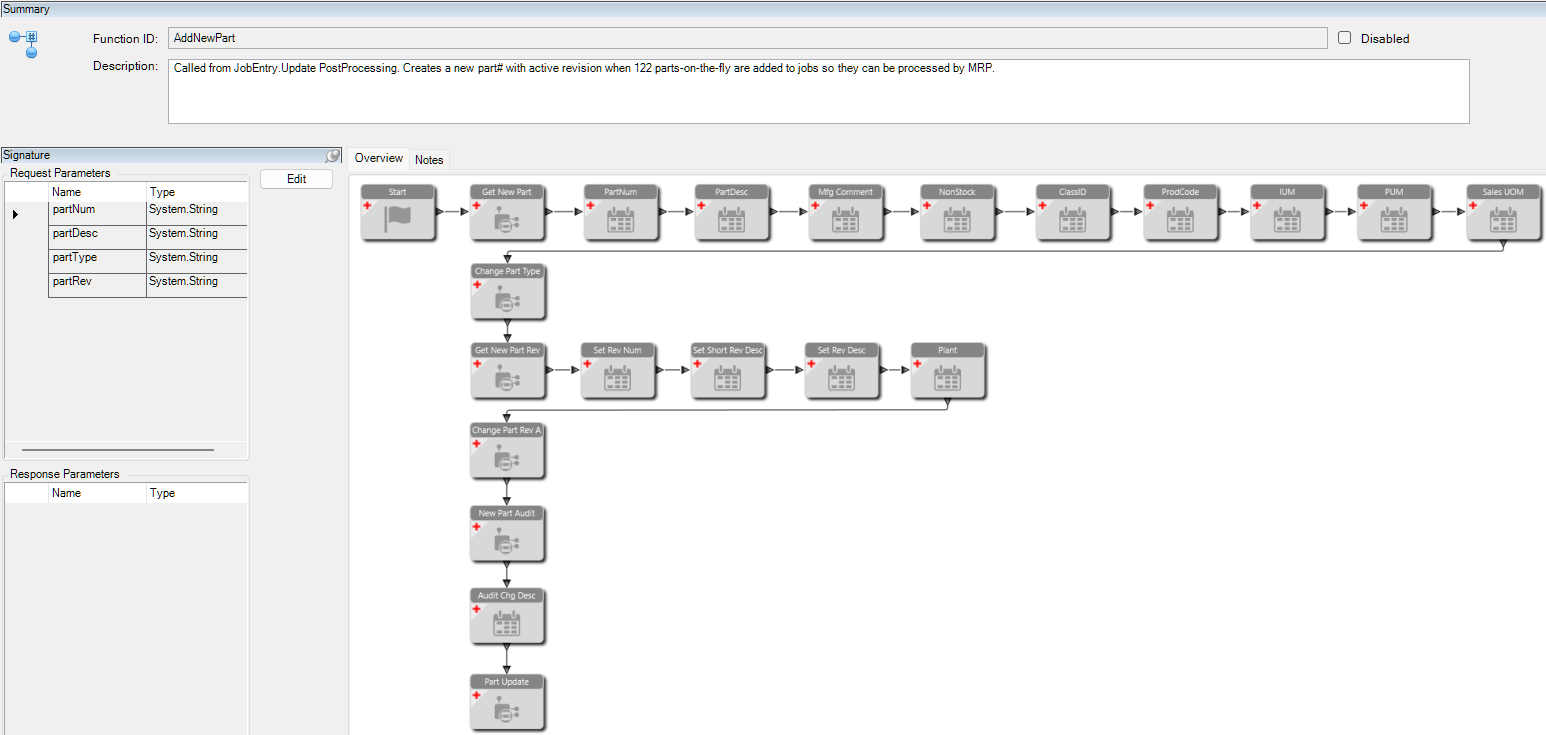Switch to the Overview tab
This screenshot has height=735, width=1546.
[379, 158]
